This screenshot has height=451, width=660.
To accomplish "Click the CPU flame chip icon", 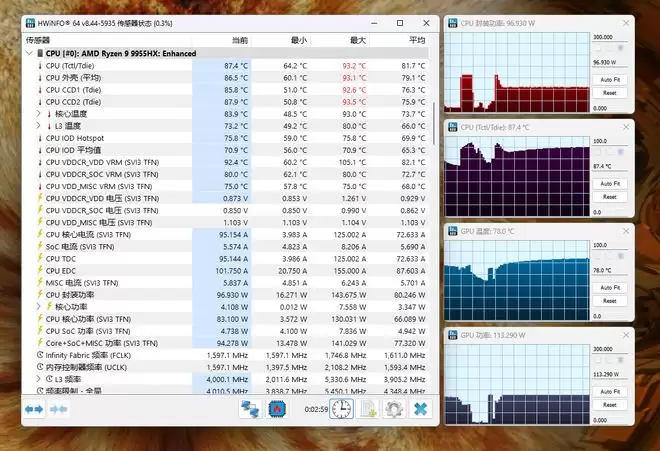I will point(277,409).
